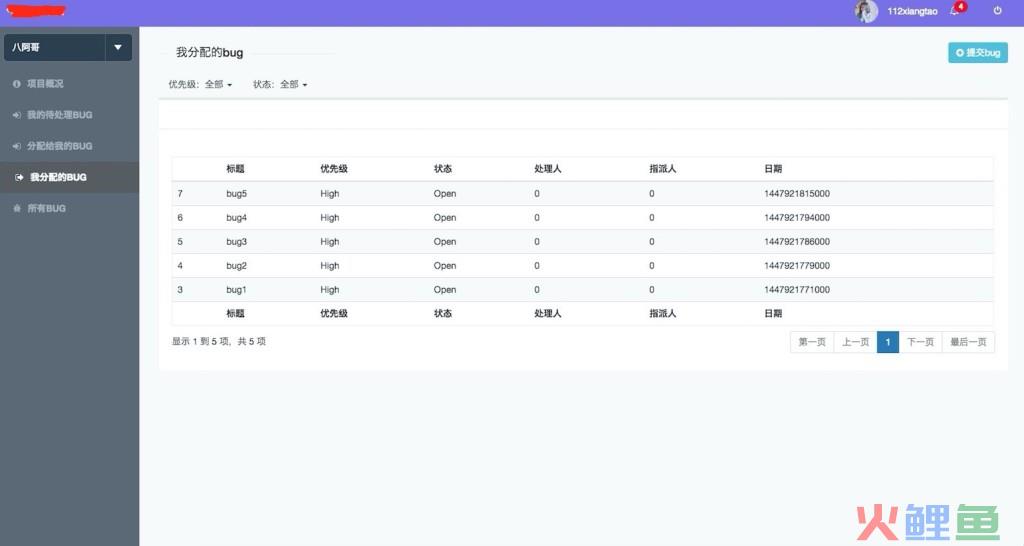Open the user avatar picture
This screenshot has width=1024, height=546.
pos(866,11)
